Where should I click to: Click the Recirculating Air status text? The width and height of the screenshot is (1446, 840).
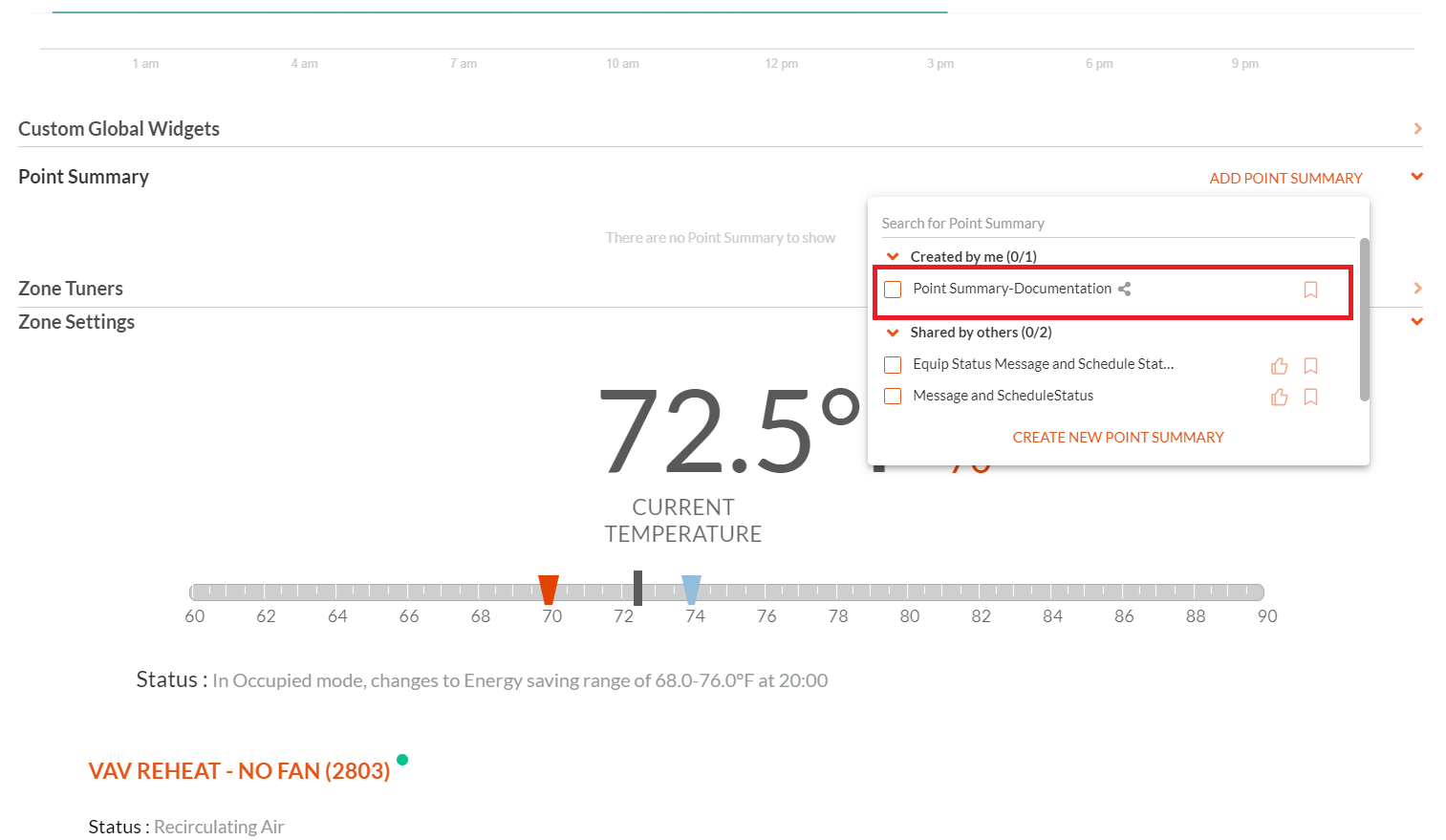[x=219, y=827]
